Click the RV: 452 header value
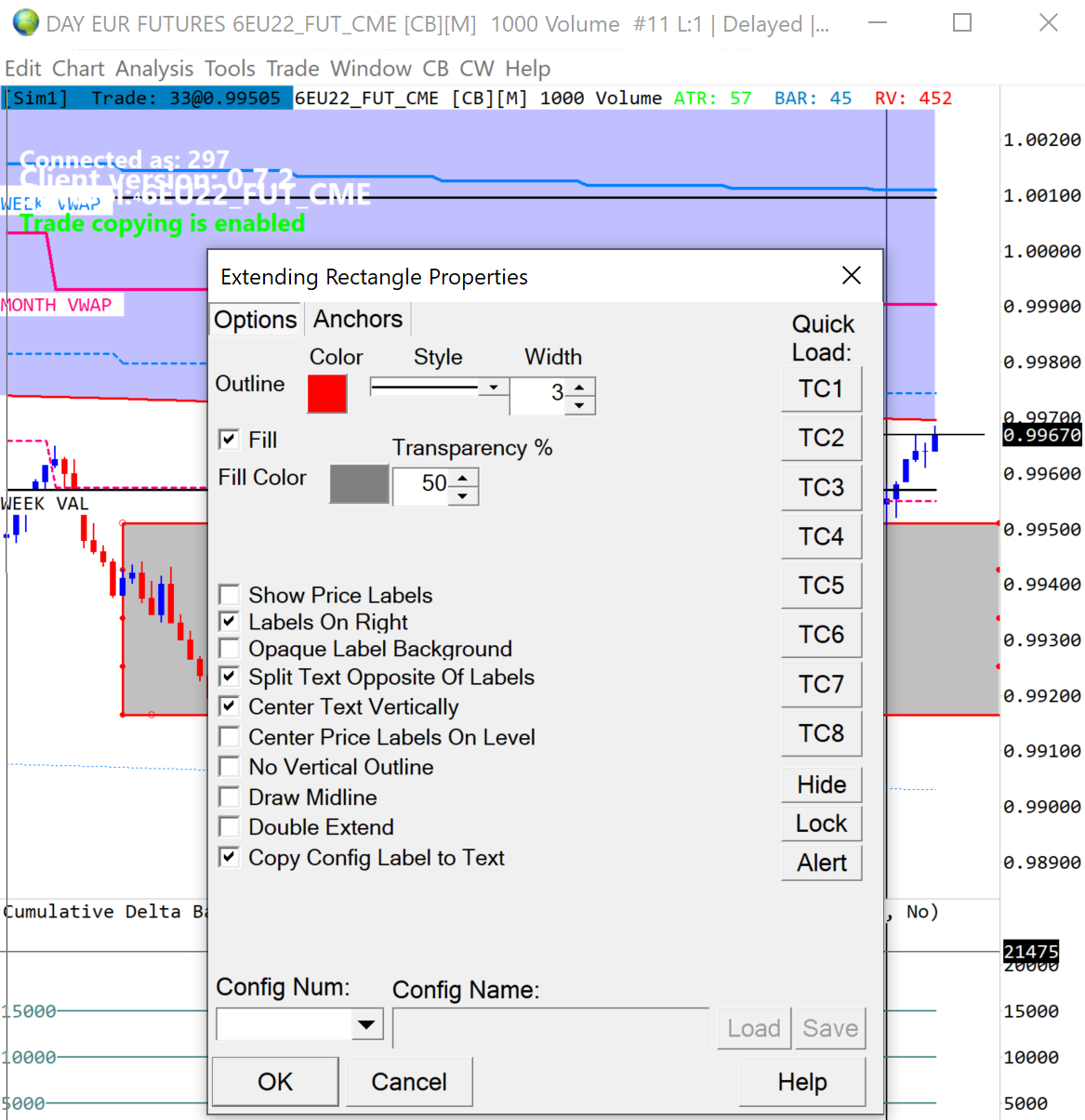The width and height of the screenshot is (1085, 1120). [x=913, y=98]
